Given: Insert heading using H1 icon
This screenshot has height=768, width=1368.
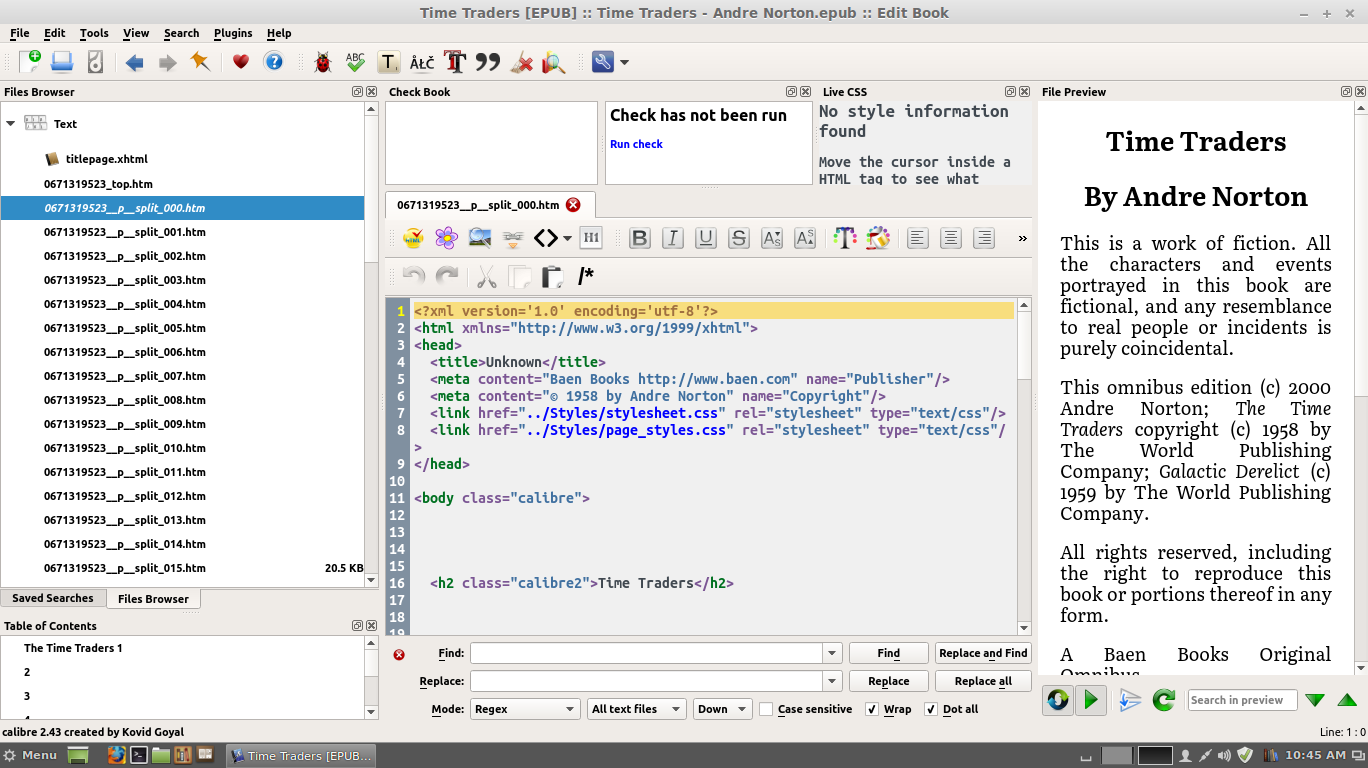Looking at the screenshot, I should click(591, 238).
